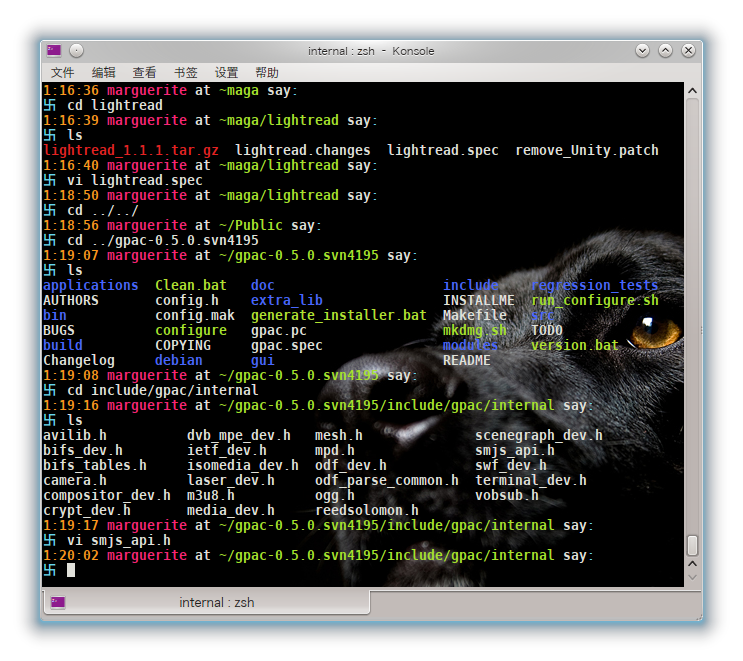The height and width of the screenshot is (661, 743).
Task: Open the 设置 menu
Action: [x=226, y=72]
